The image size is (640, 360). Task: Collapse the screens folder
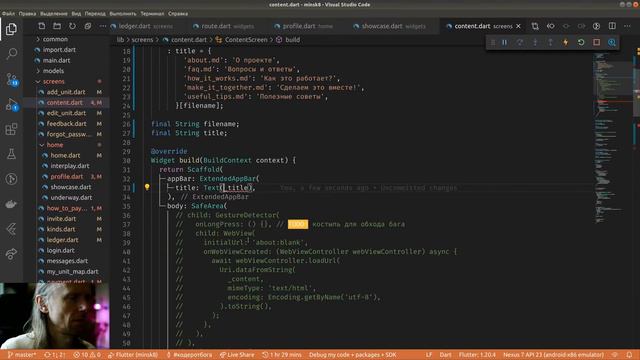pos(53,81)
